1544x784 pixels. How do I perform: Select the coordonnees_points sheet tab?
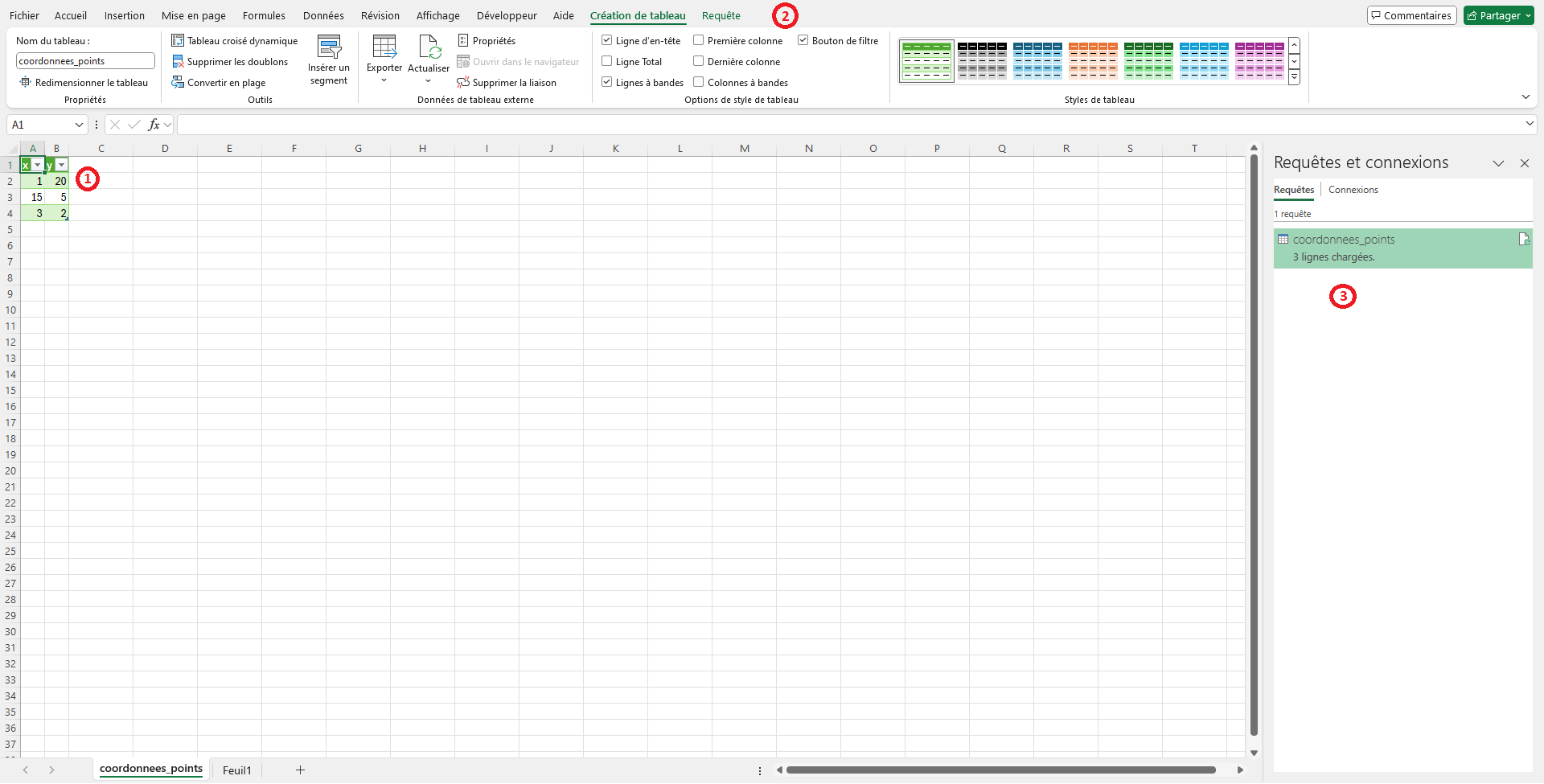[151, 769]
